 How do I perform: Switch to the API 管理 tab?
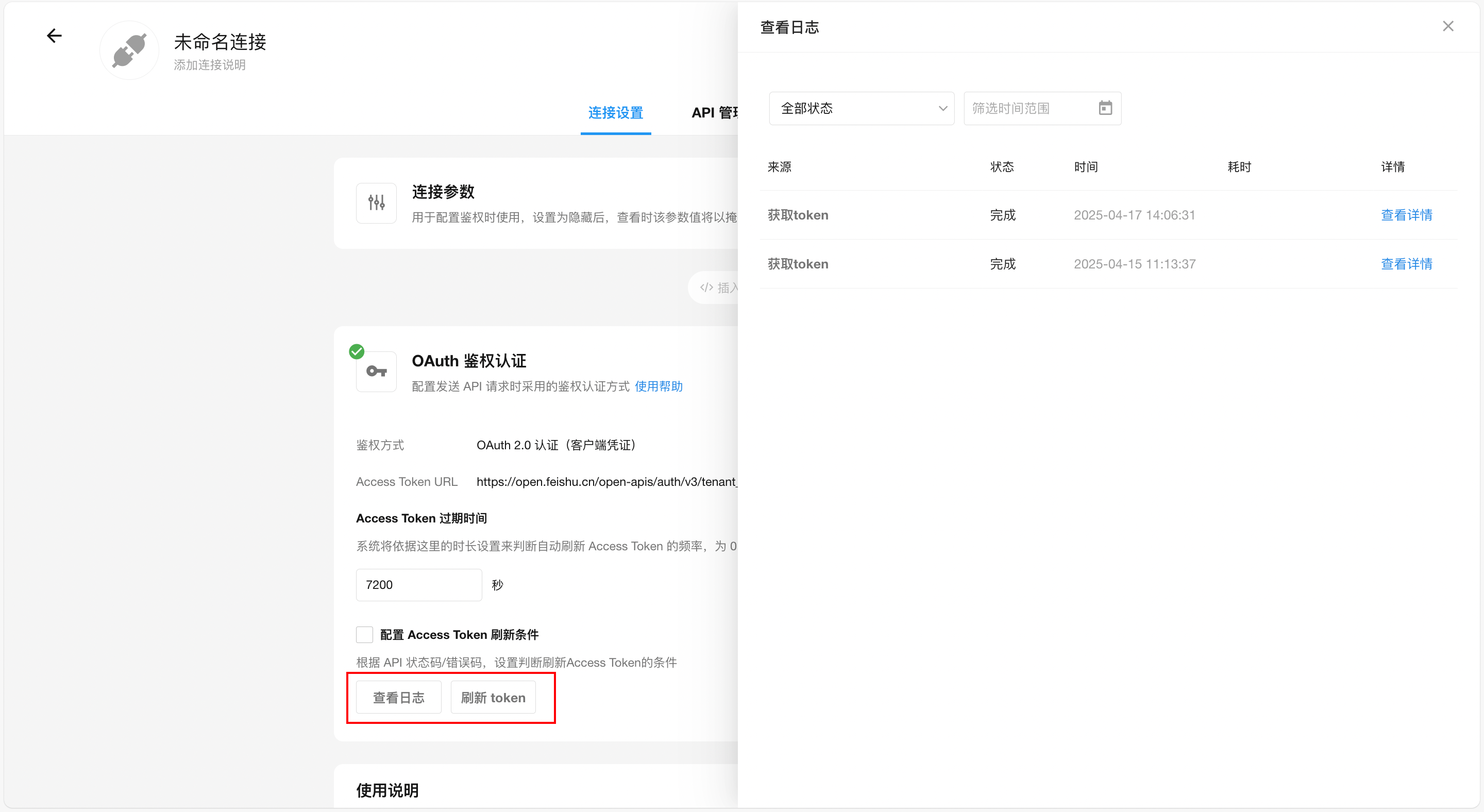(x=714, y=113)
